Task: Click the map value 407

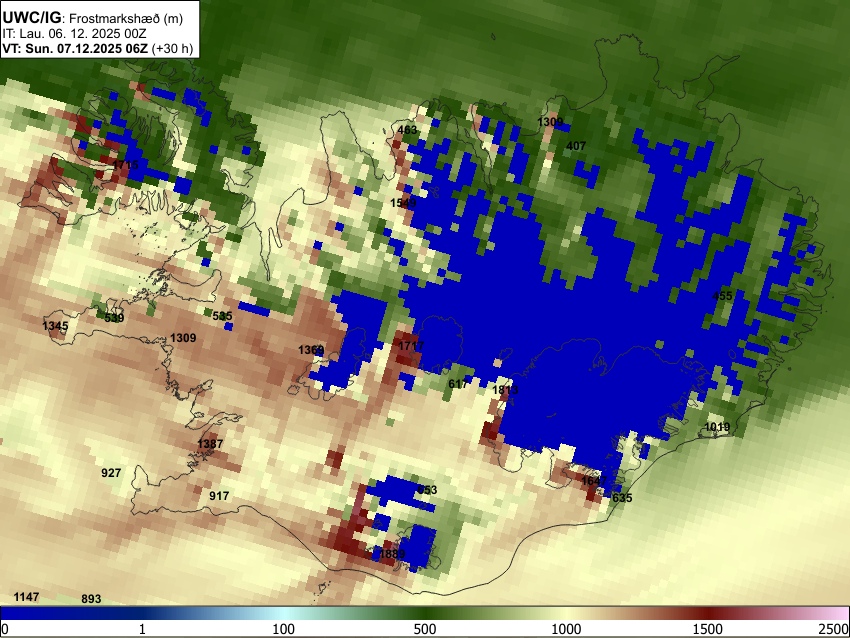Action: click(576, 146)
